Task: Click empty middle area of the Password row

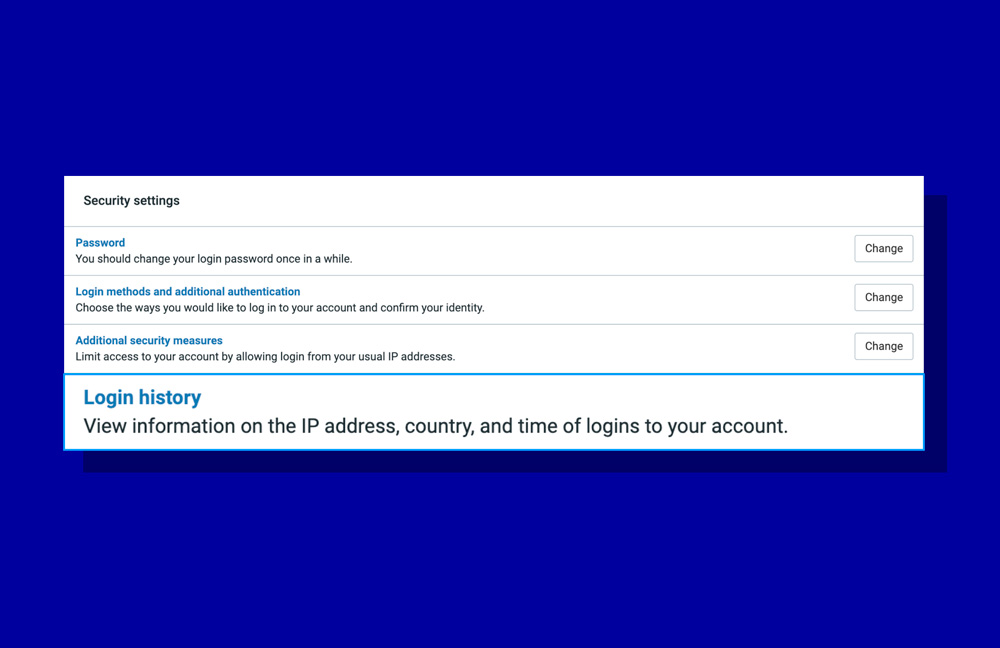Action: coord(600,250)
